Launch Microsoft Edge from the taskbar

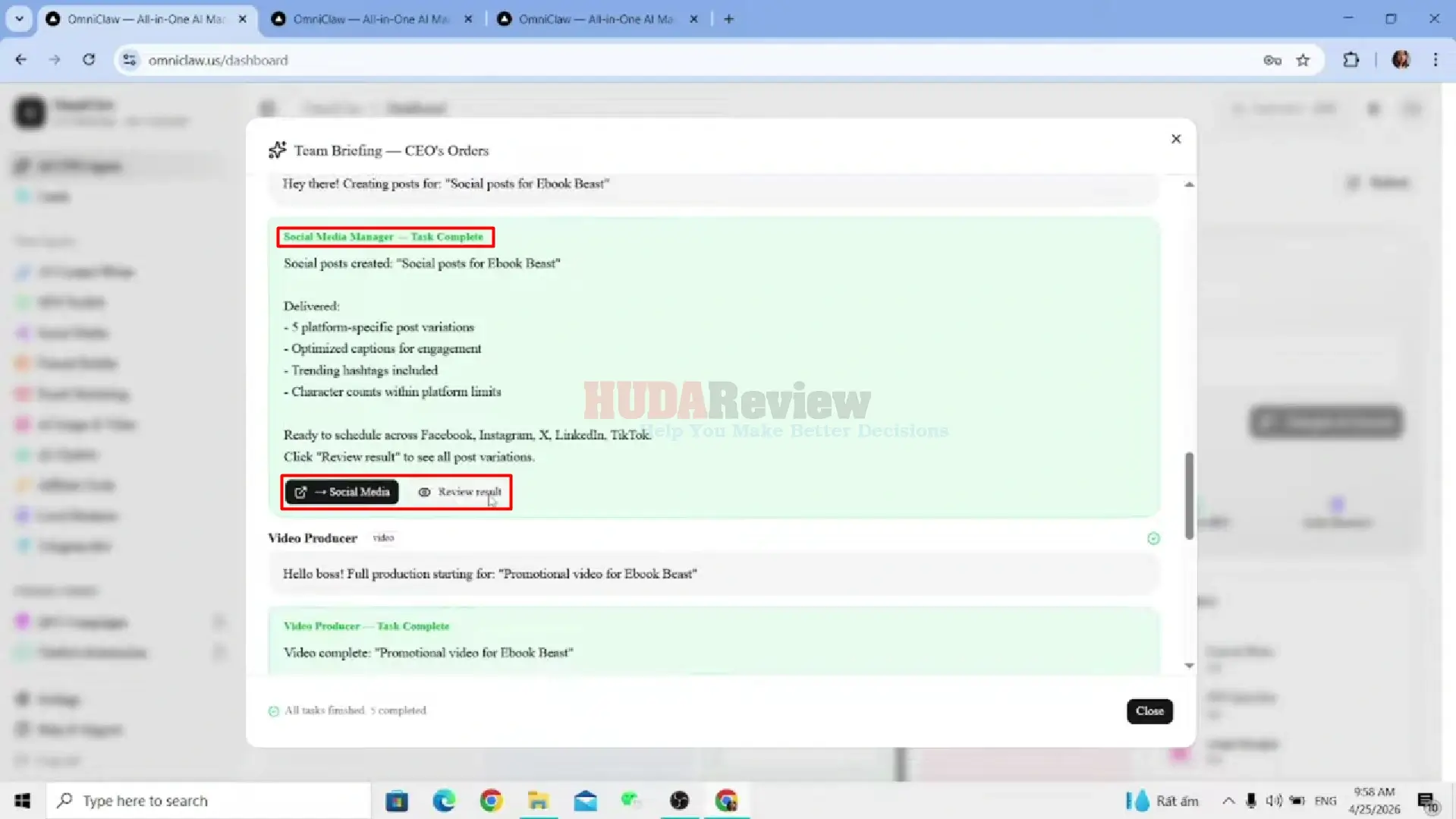point(444,801)
